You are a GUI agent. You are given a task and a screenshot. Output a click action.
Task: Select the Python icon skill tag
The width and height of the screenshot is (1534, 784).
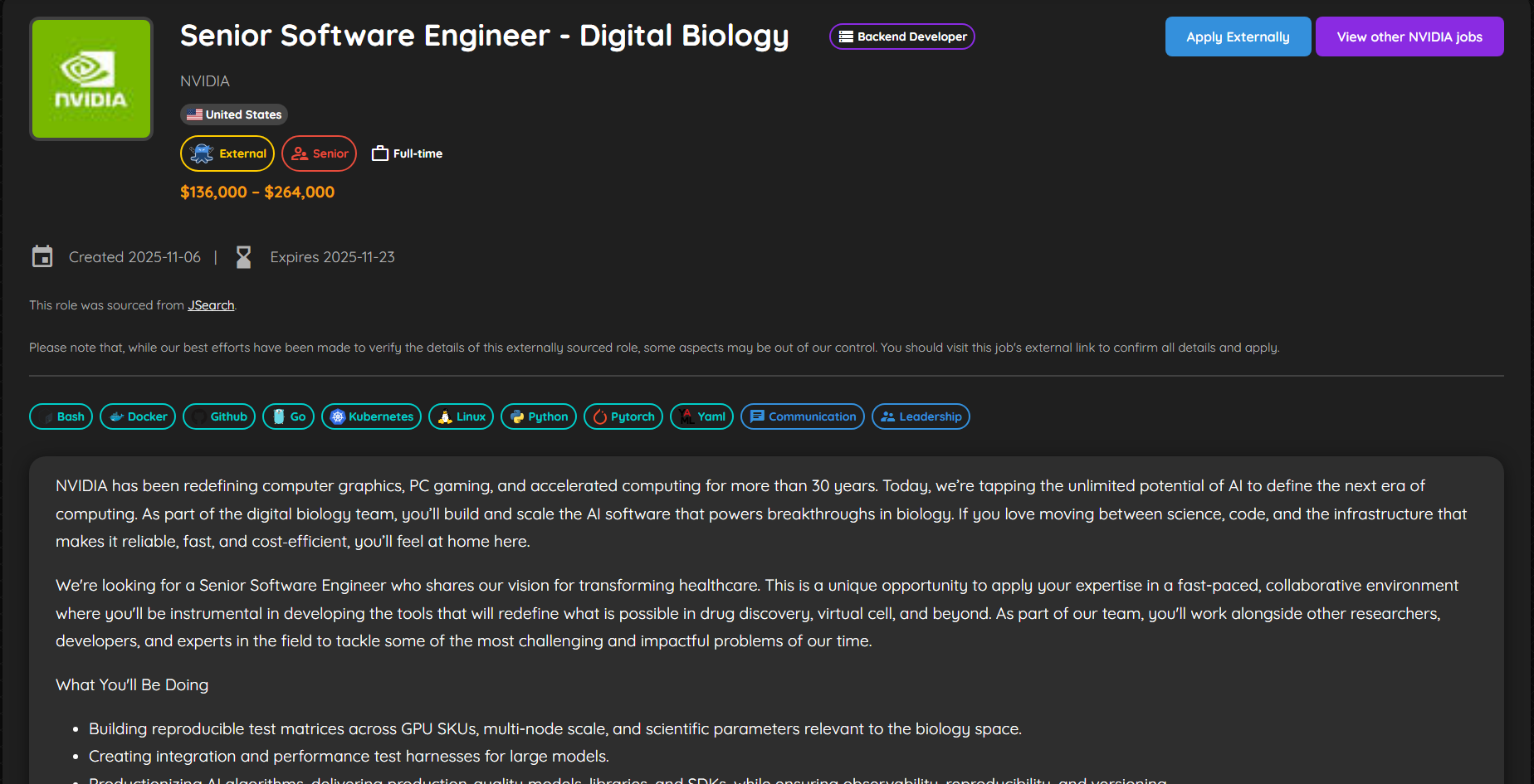[515, 416]
